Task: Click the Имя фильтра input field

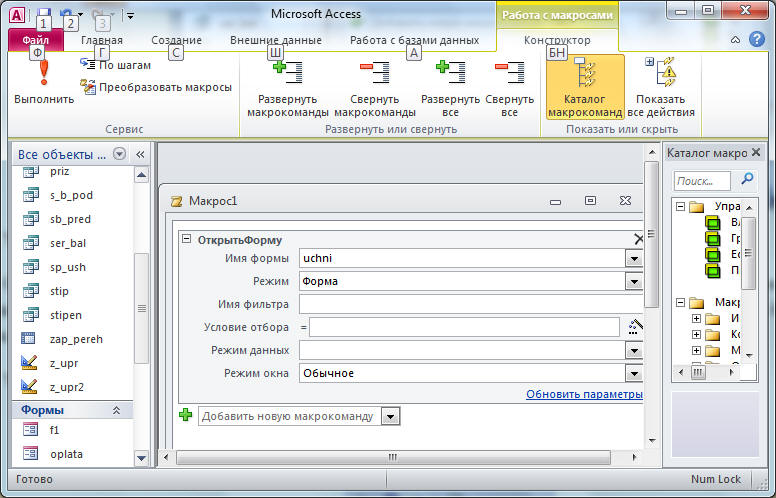Action: click(471, 304)
